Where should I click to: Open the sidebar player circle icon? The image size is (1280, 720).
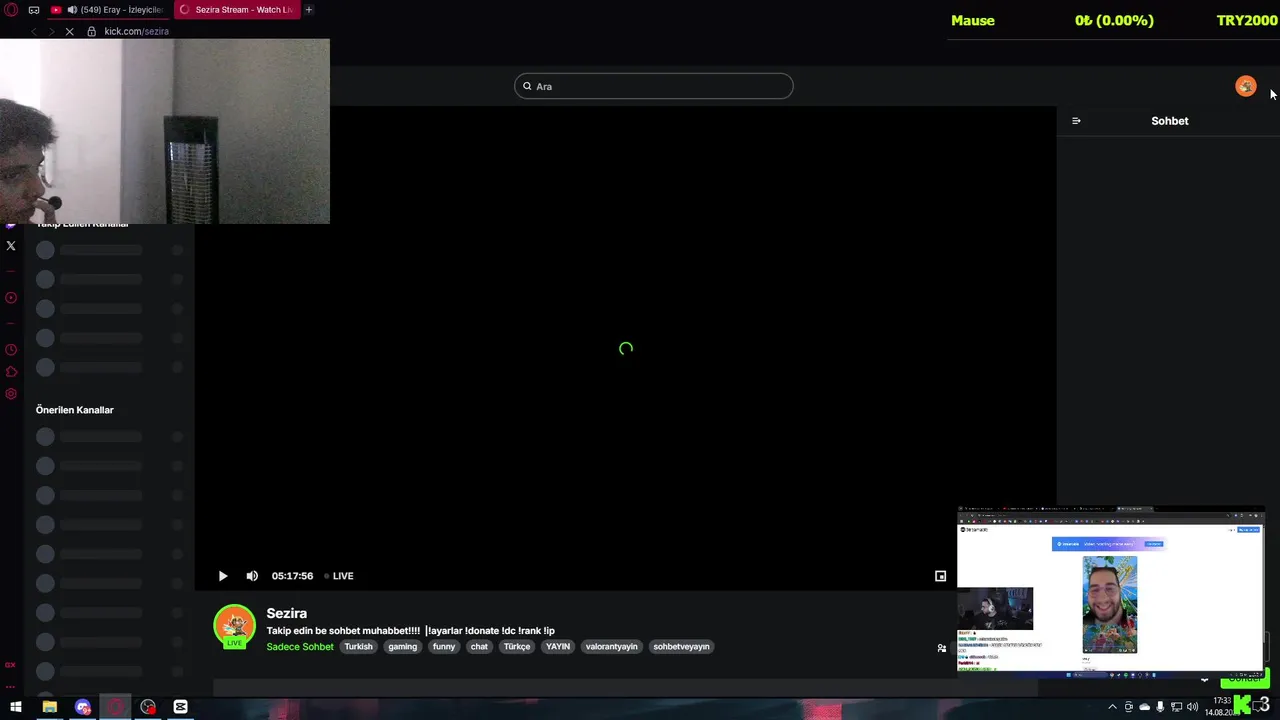tap(11, 298)
